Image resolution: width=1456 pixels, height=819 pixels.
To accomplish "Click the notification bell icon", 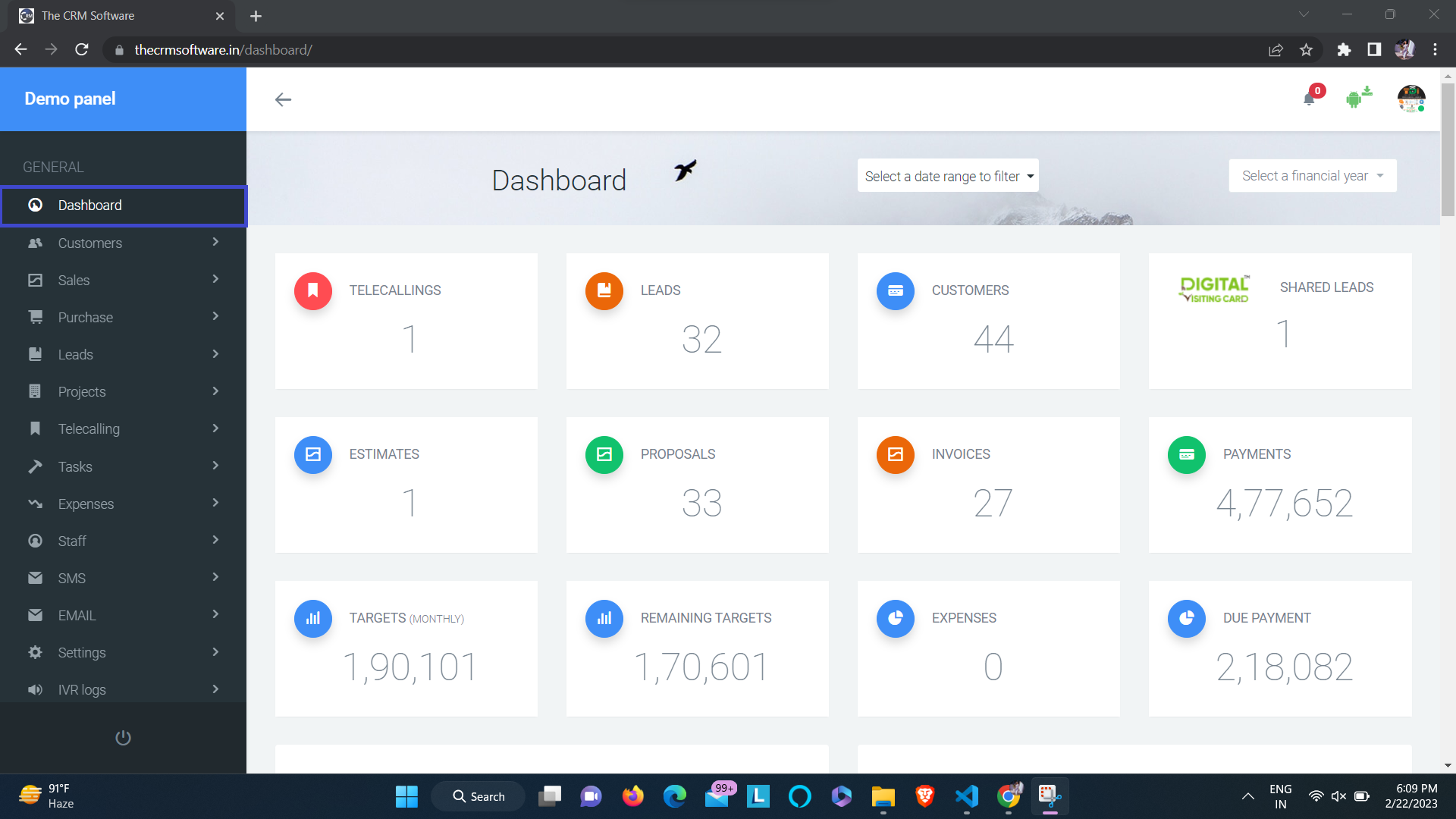I will pos(1309,99).
